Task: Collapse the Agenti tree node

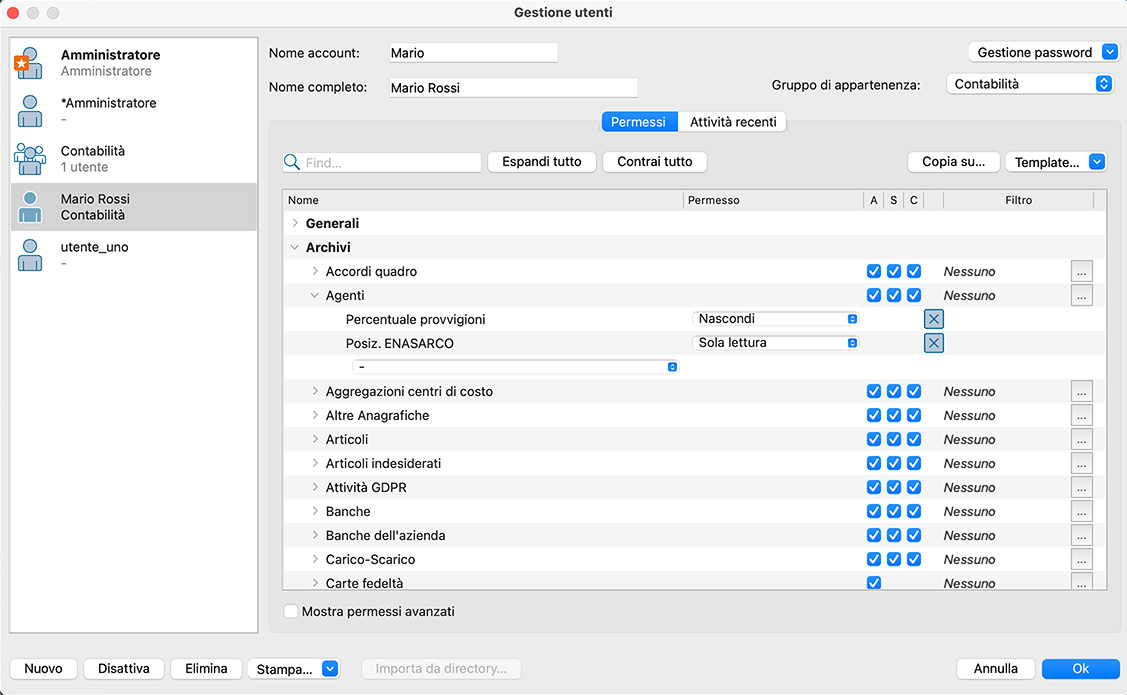Action: click(x=315, y=295)
